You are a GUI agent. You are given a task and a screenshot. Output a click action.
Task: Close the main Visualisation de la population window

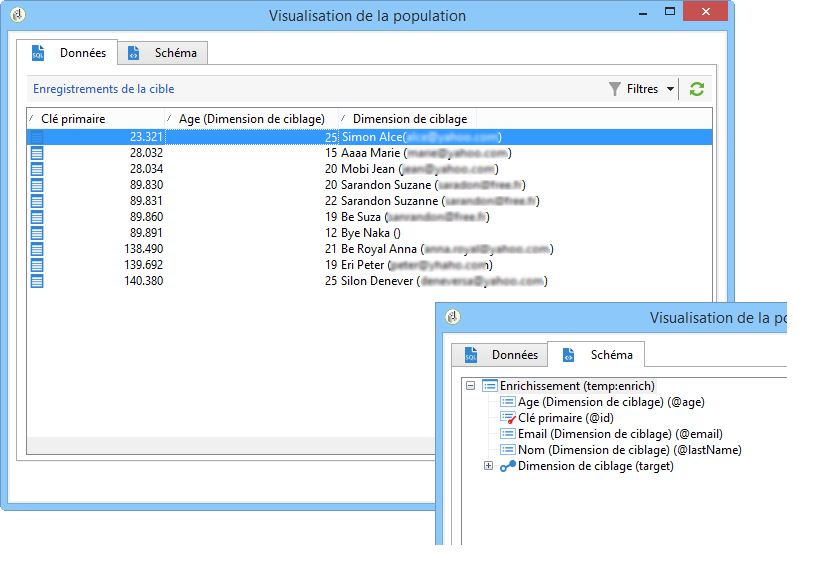[x=706, y=11]
